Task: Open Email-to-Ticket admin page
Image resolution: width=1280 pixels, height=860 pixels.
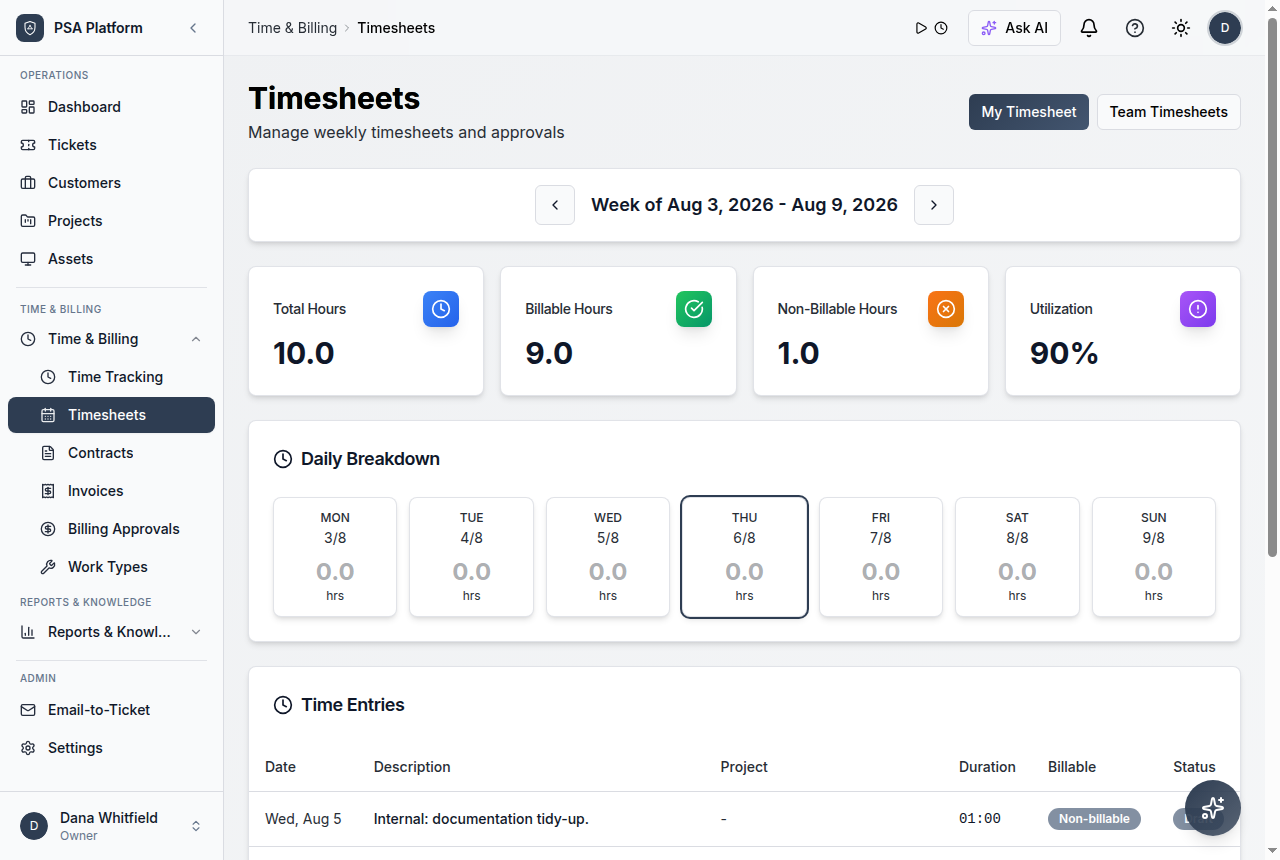Action: 111,710
